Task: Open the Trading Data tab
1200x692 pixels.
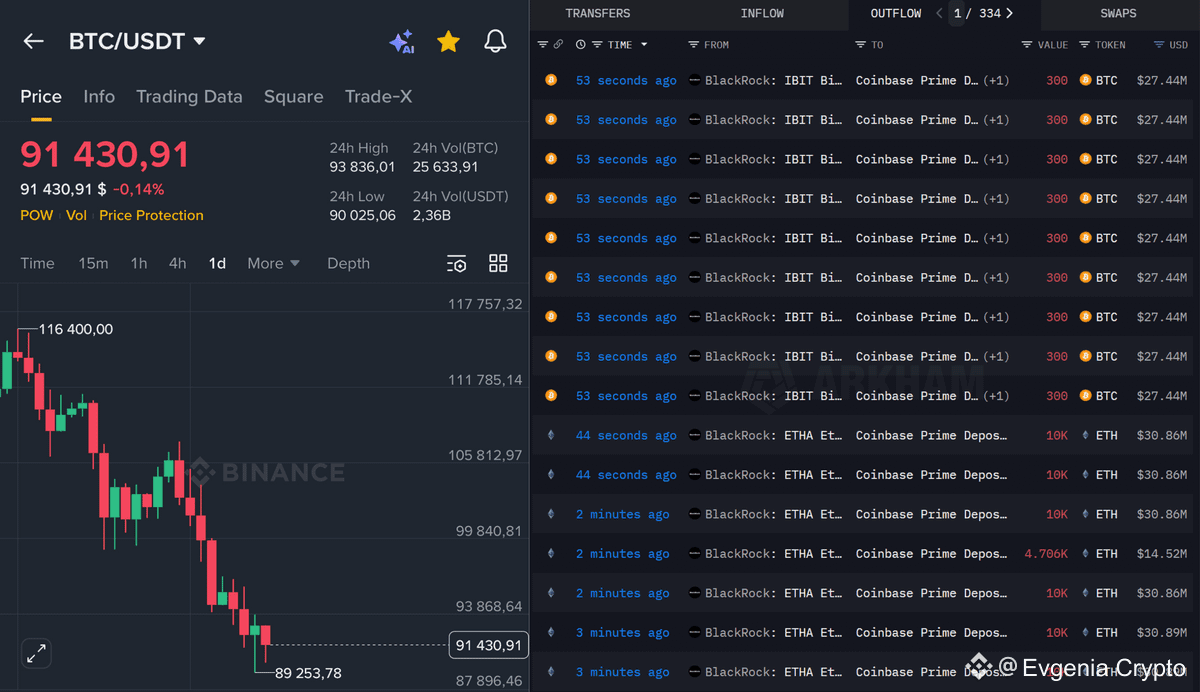Action: (189, 96)
